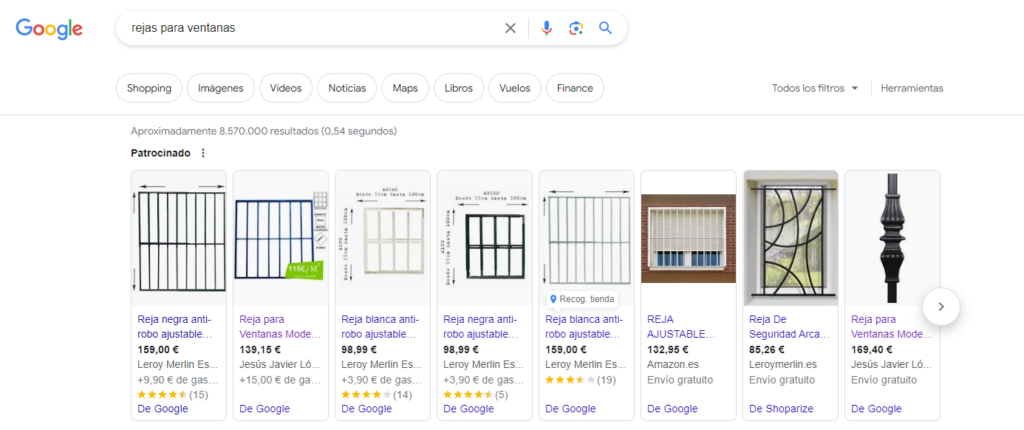Open the curved decorative grille image
Screen dimensions: 1024x430
[x=790, y=239]
